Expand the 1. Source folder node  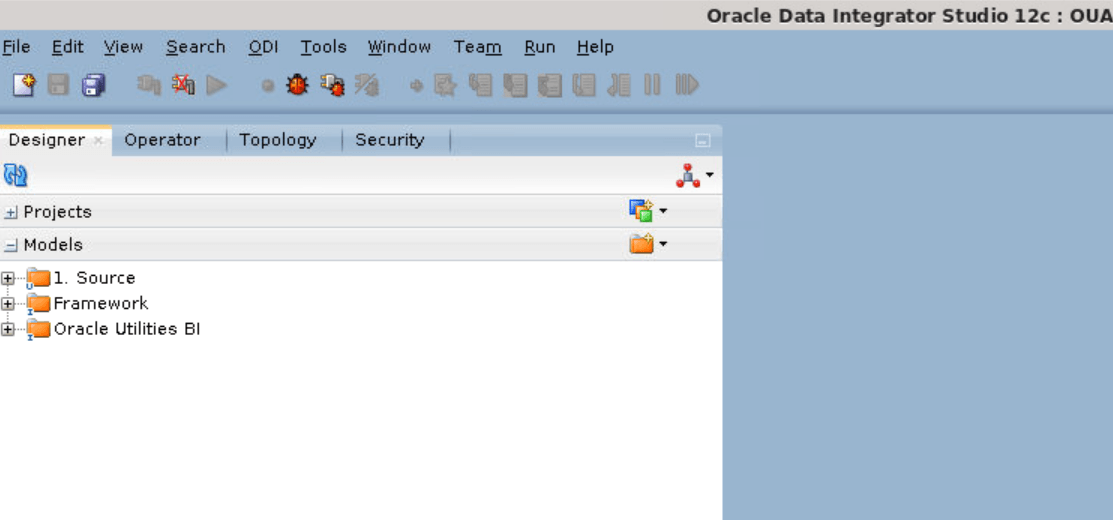pyautogui.click(x=8, y=278)
